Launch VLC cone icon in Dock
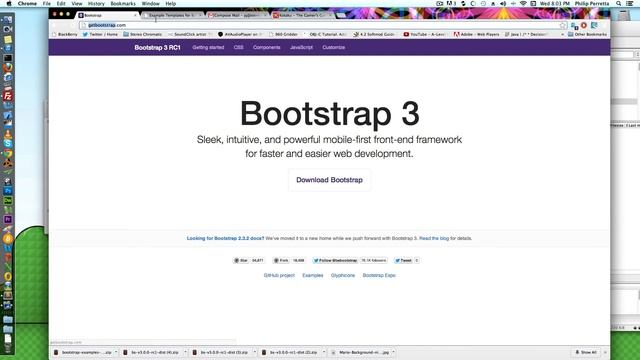 point(8,134)
